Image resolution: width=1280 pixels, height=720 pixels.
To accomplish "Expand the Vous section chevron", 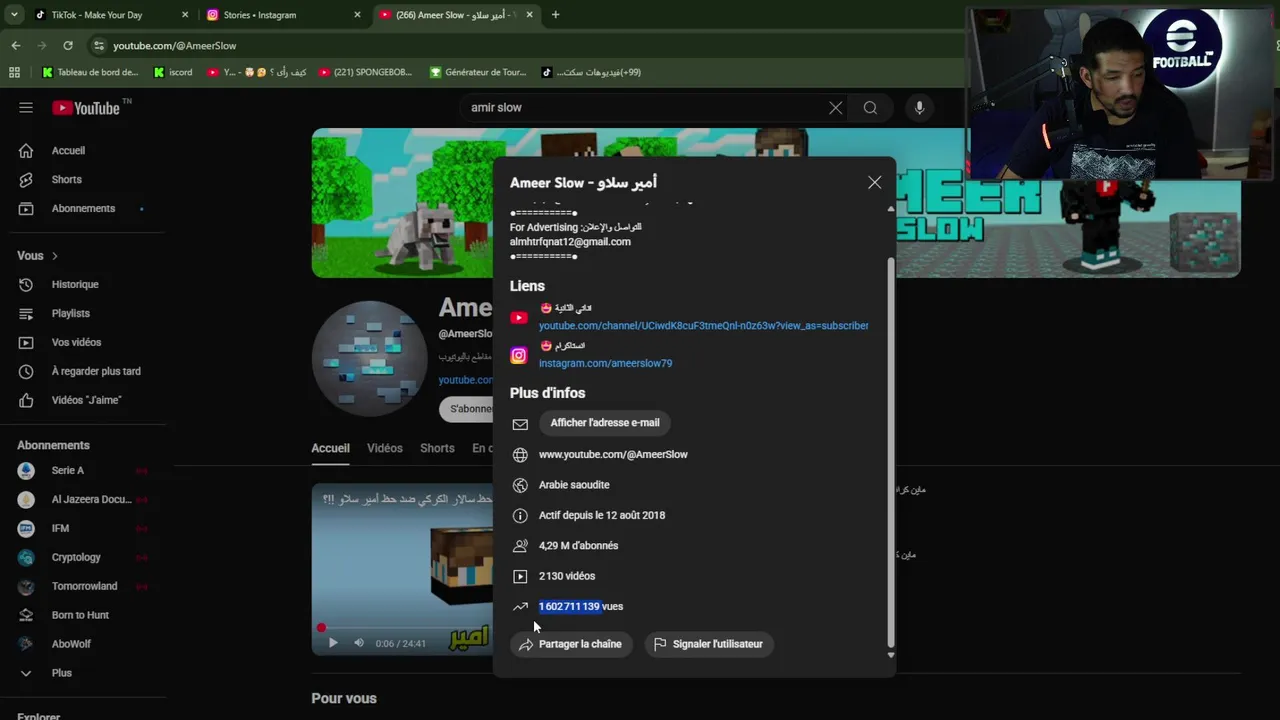I will (x=55, y=256).
